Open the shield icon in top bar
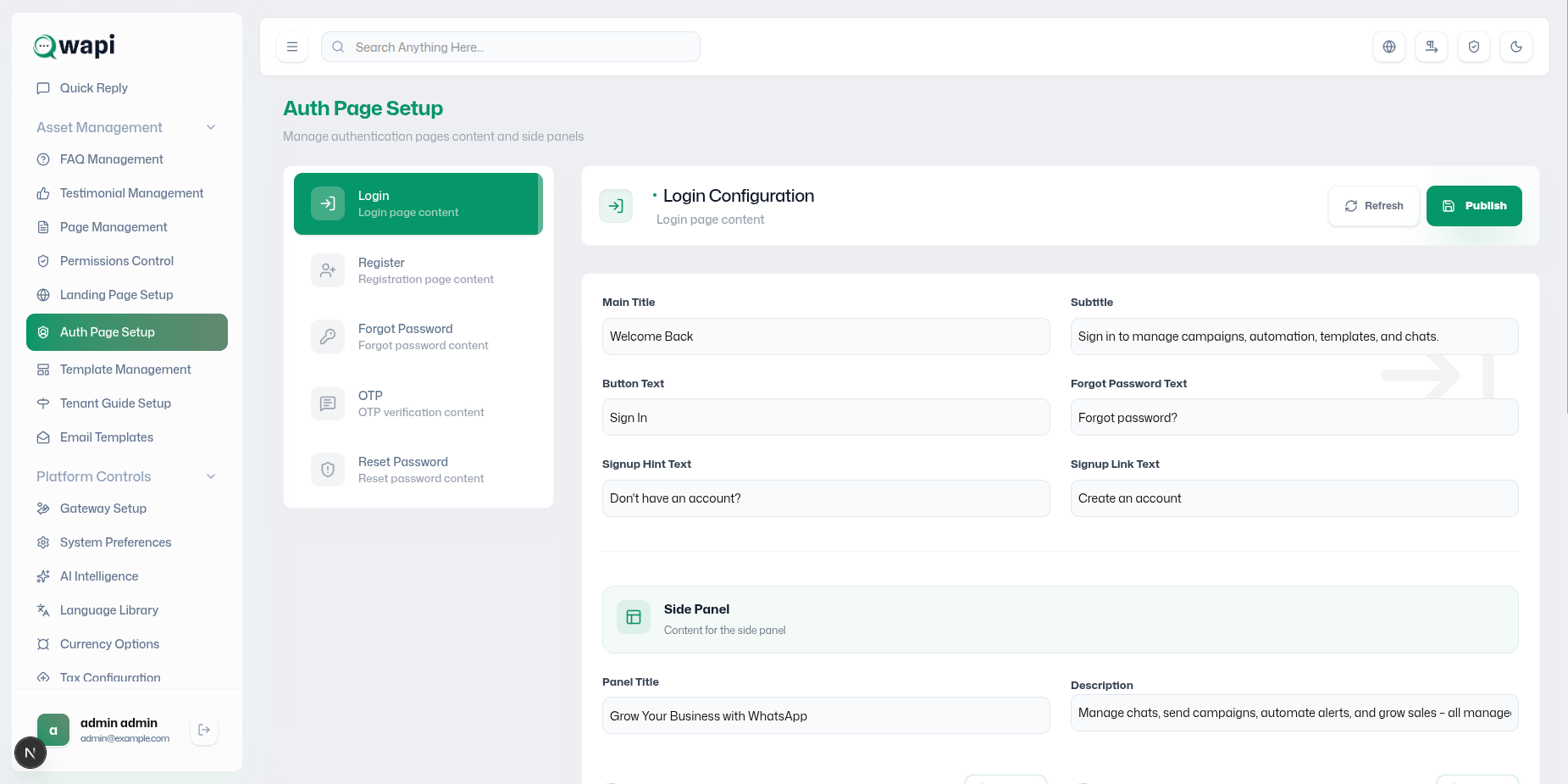This screenshot has height=784, width=1568. [1474, 47]
